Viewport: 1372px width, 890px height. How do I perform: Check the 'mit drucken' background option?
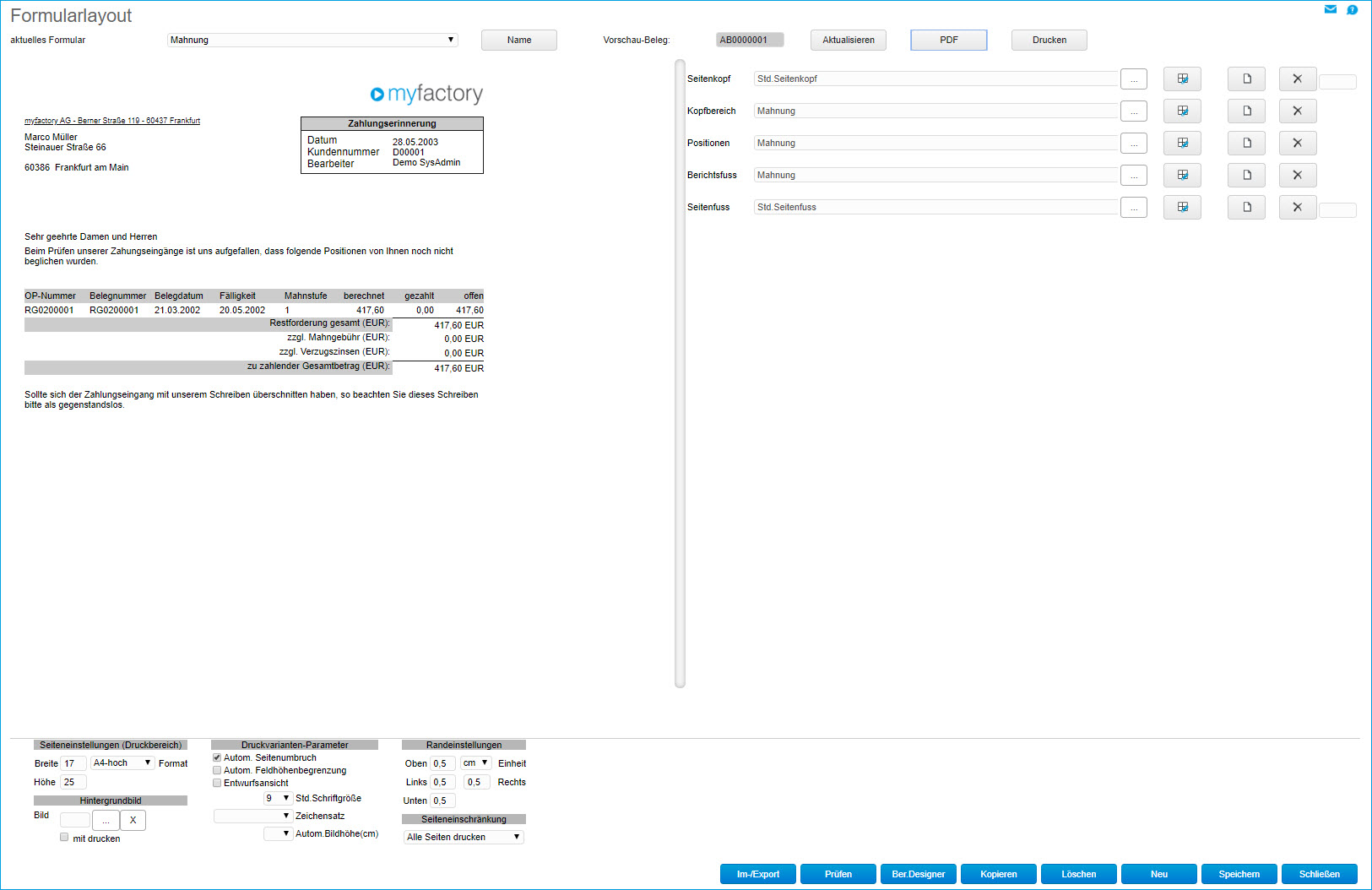pyautogui.click(x=64, y=838)
